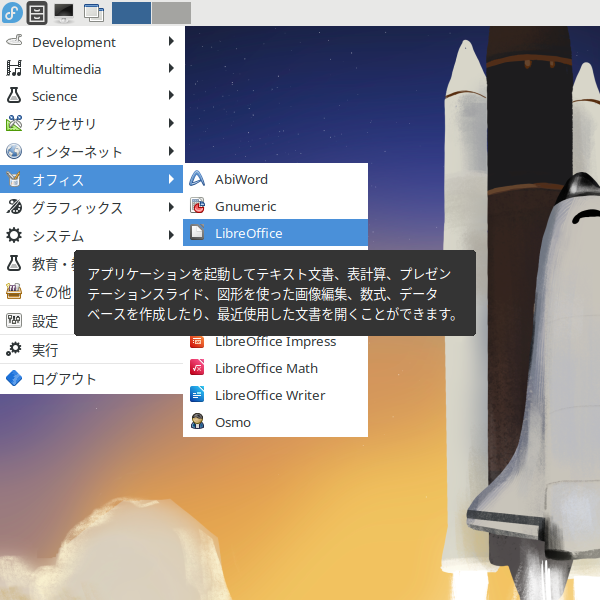Expand the Development submenu arrow
This screenshot has height=600, width=600.
point(171,41)
